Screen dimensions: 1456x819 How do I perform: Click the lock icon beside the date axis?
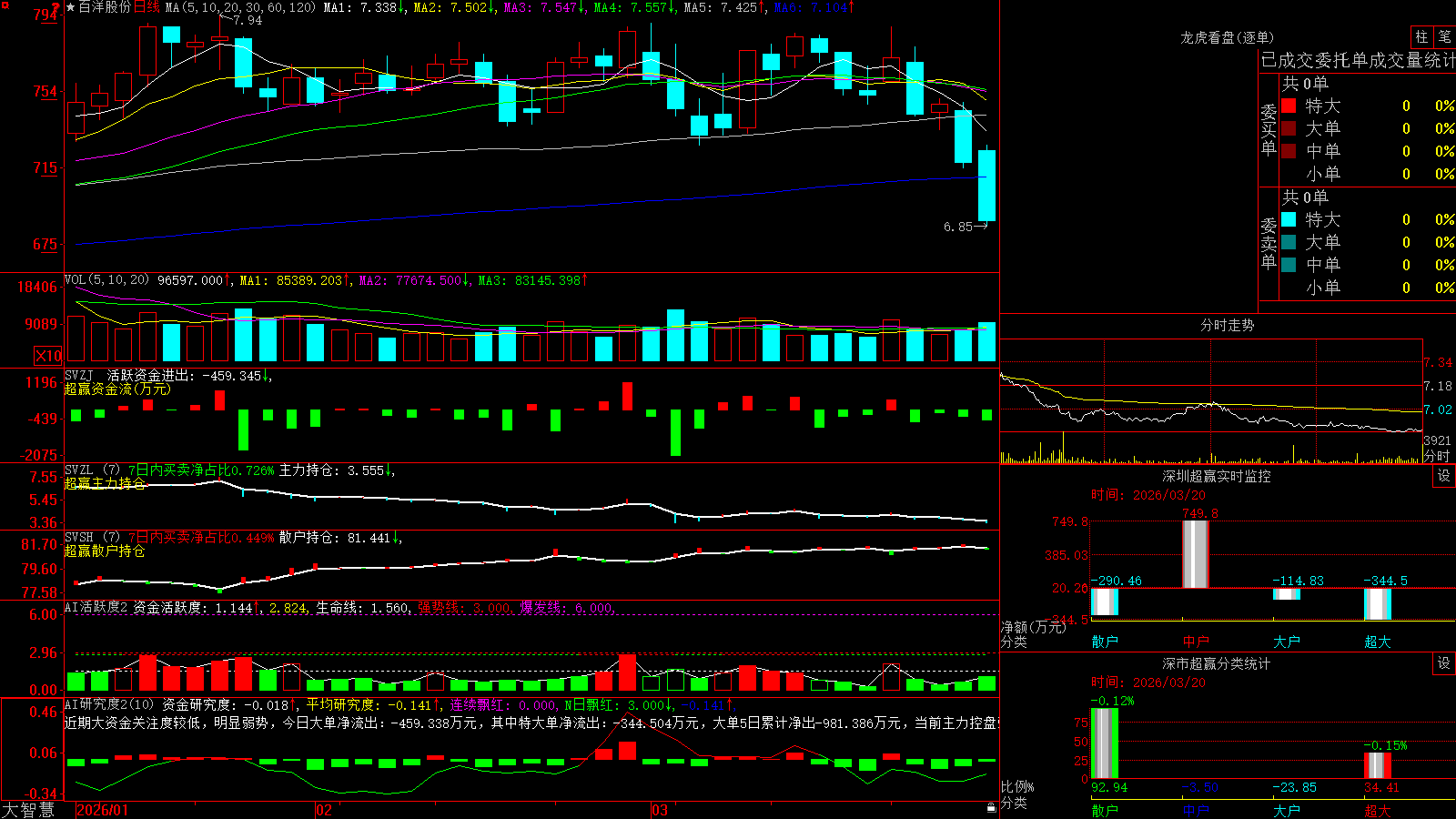tap(991, 808)
